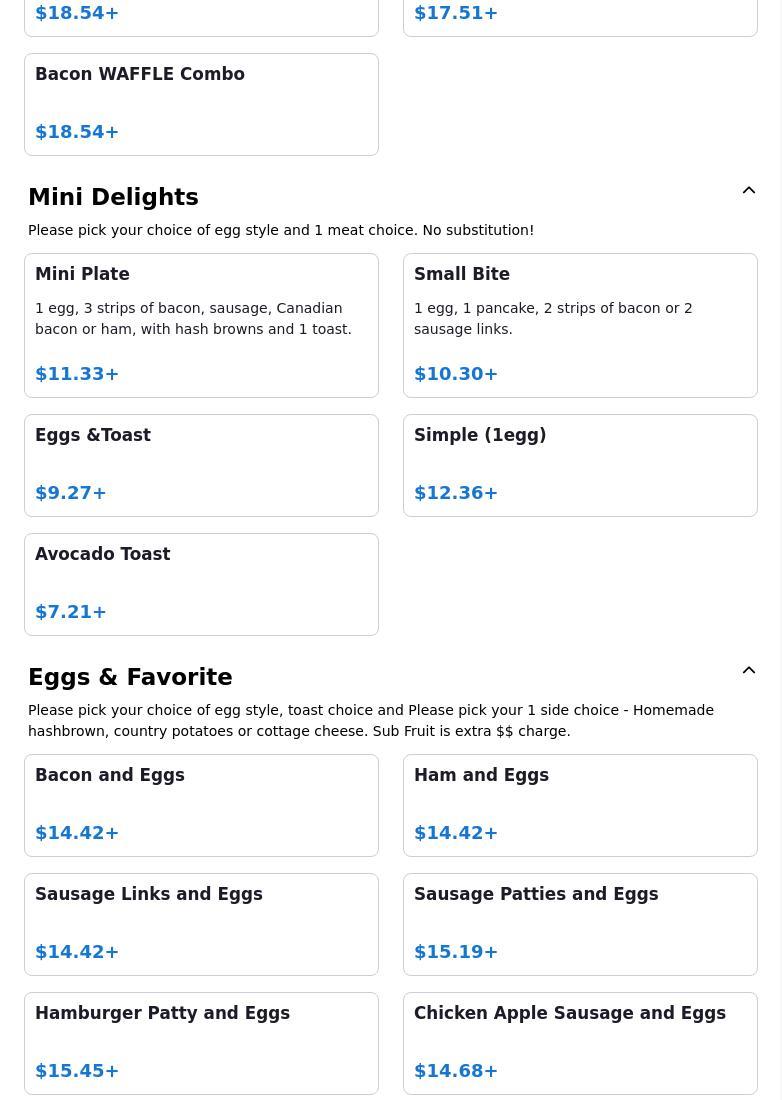Click the $10.30+ Small Bite price
This screenshot has width=782, height=1100.
coord(456,374)
